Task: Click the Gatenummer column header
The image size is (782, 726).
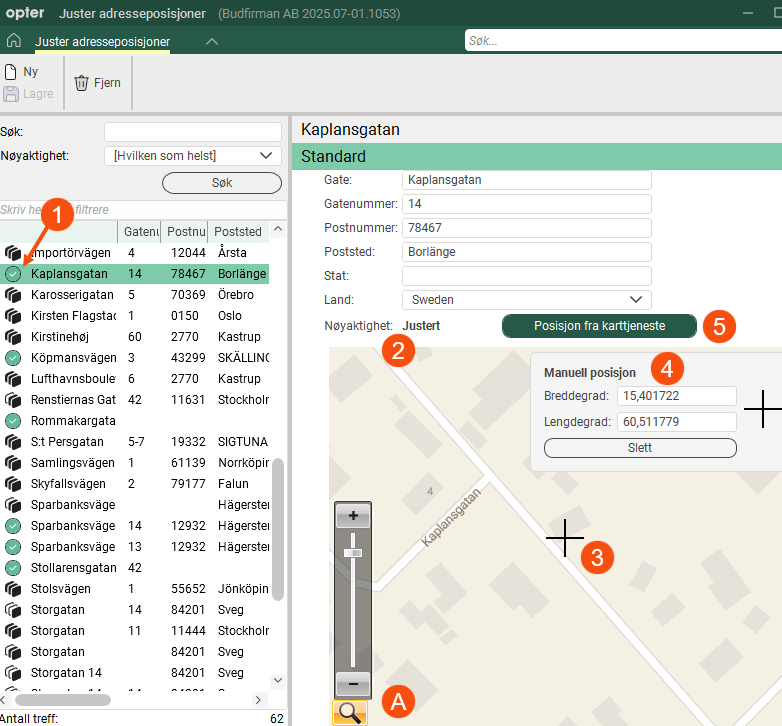Action: click(141, 232)
